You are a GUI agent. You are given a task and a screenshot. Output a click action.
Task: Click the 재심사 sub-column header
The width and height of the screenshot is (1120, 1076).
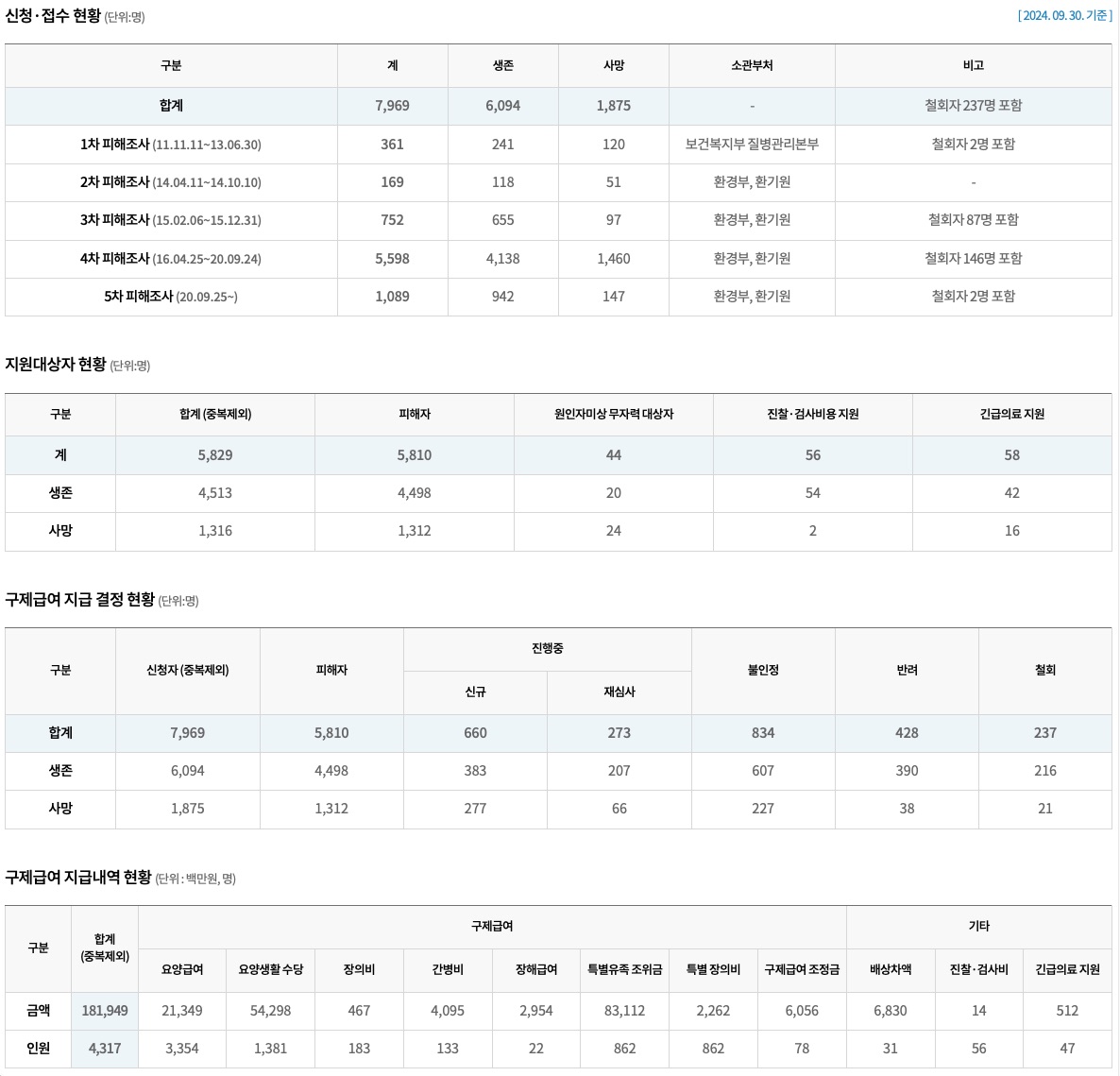(619, 692)
